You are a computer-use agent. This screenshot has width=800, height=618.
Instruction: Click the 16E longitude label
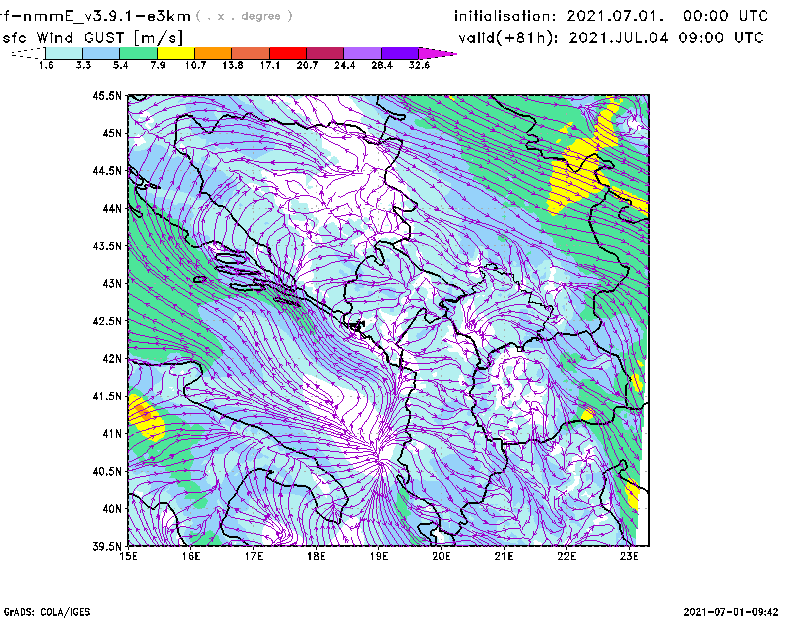pos(191,556)
